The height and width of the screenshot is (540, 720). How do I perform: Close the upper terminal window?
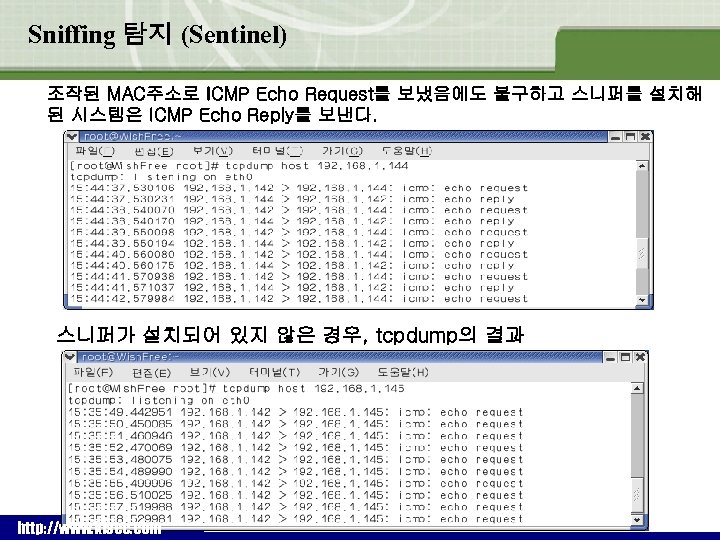click(645, 137)
